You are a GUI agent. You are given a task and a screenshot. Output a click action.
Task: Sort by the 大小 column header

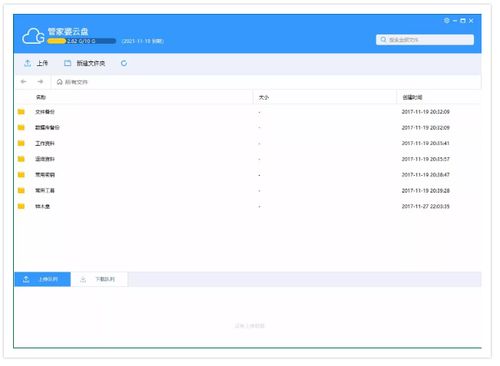click(x=264, y=97)
